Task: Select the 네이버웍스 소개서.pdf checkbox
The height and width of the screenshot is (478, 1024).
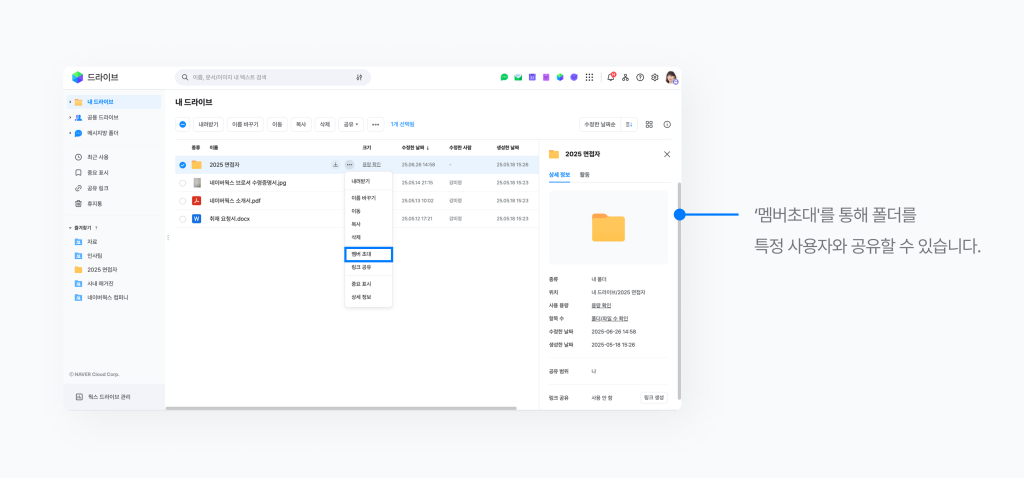Action: 182,200
